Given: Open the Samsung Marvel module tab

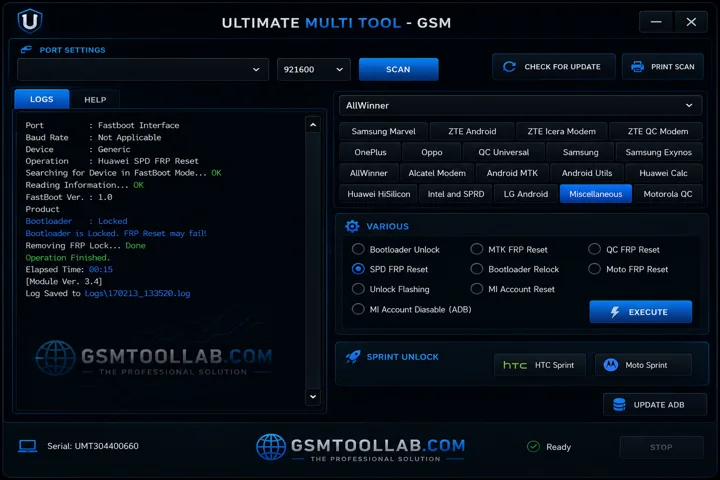Looking at the screenshot, I should click(x=383, y=131).
